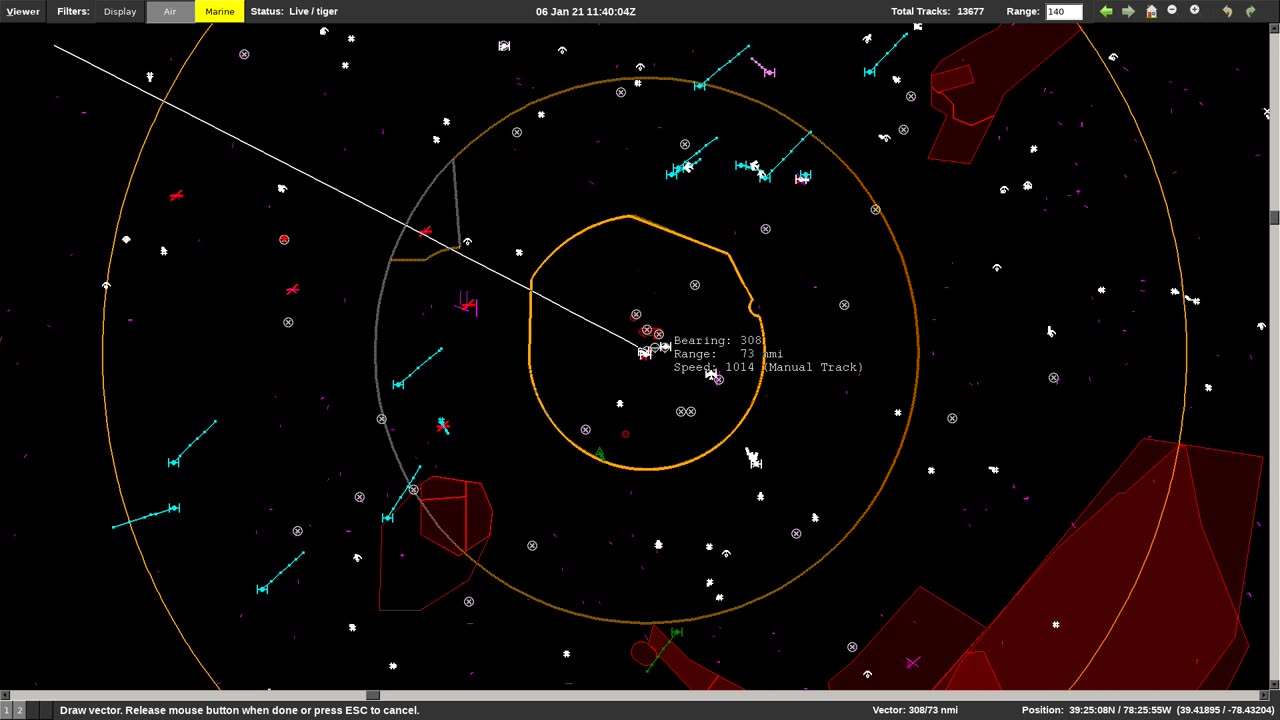Click the horizontal scrollbar thumb

pos(373,695)
